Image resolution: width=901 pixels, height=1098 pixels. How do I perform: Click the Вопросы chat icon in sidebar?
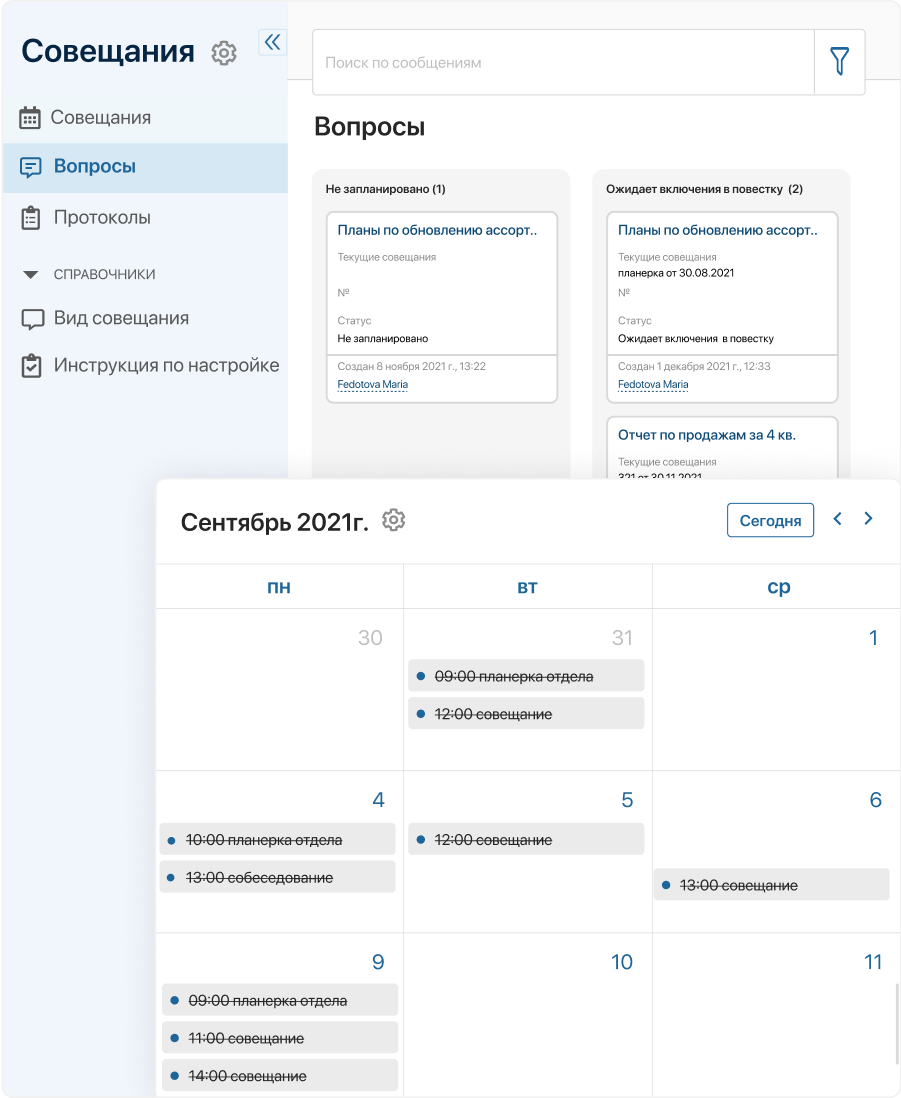[31, 167]
